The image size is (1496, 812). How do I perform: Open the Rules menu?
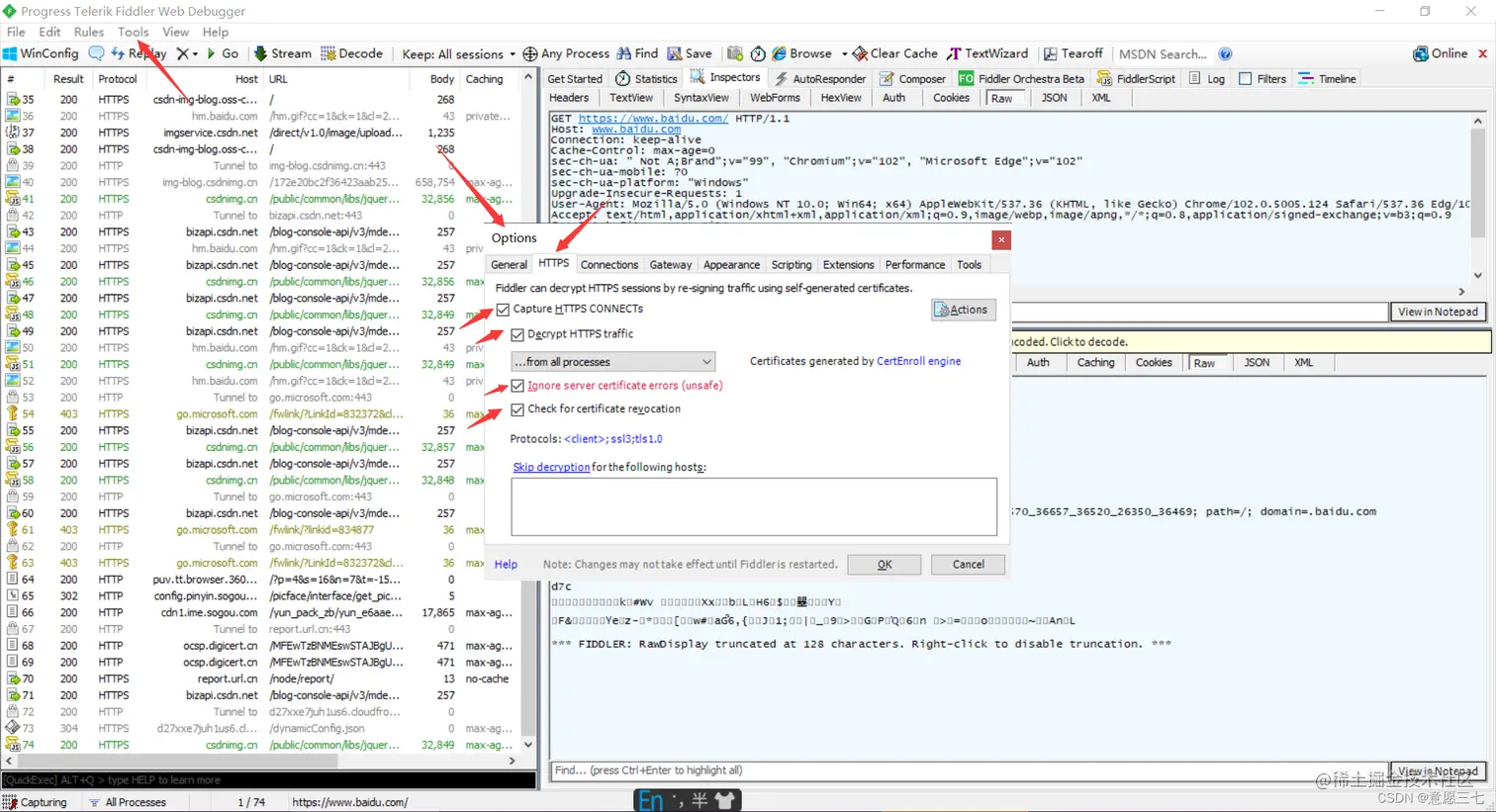click(88, 32)
